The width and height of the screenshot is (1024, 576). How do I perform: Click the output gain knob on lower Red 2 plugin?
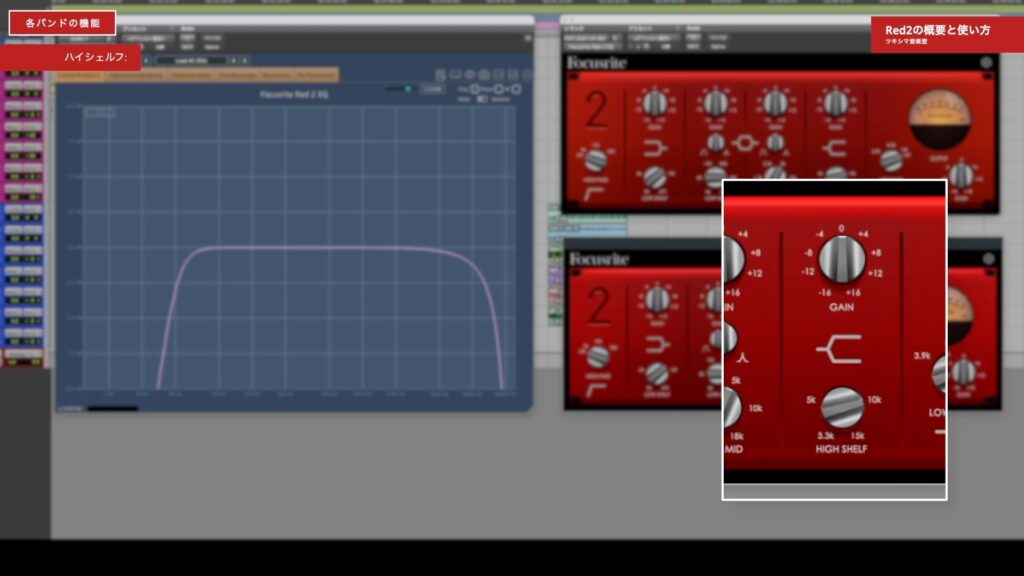click(964, 372)
